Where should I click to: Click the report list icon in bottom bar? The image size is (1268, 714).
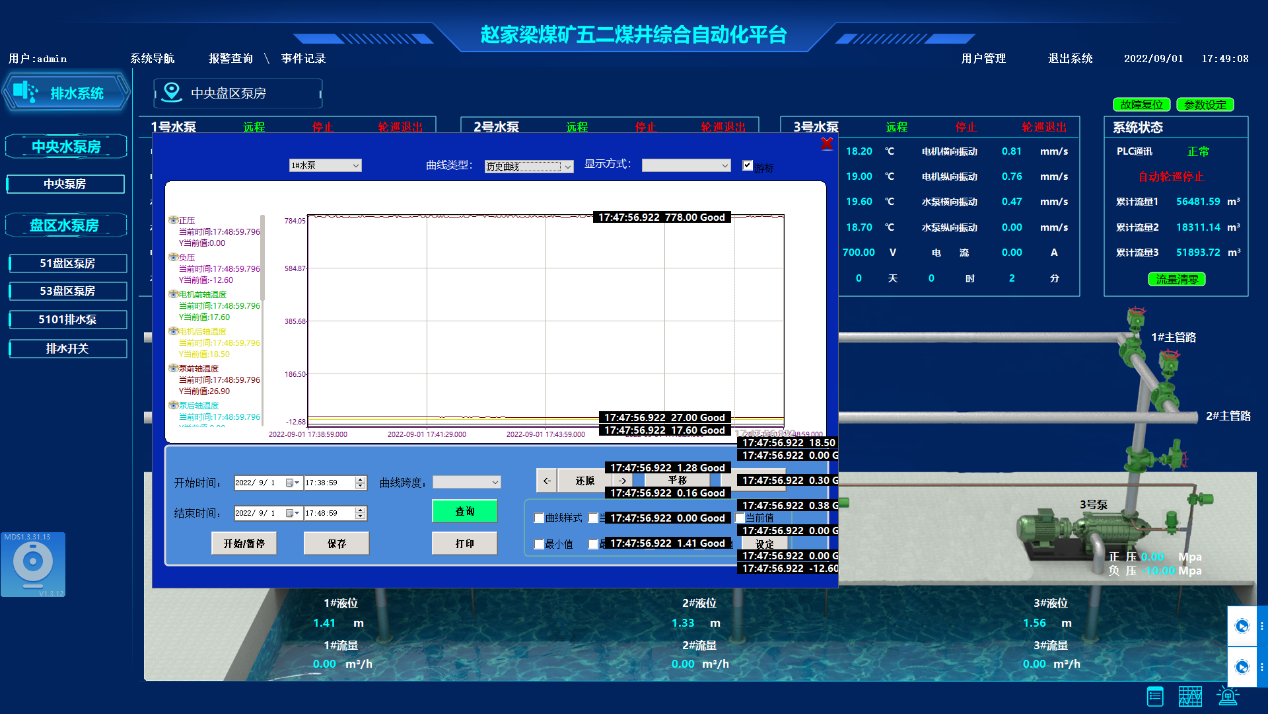(1155, 696)
